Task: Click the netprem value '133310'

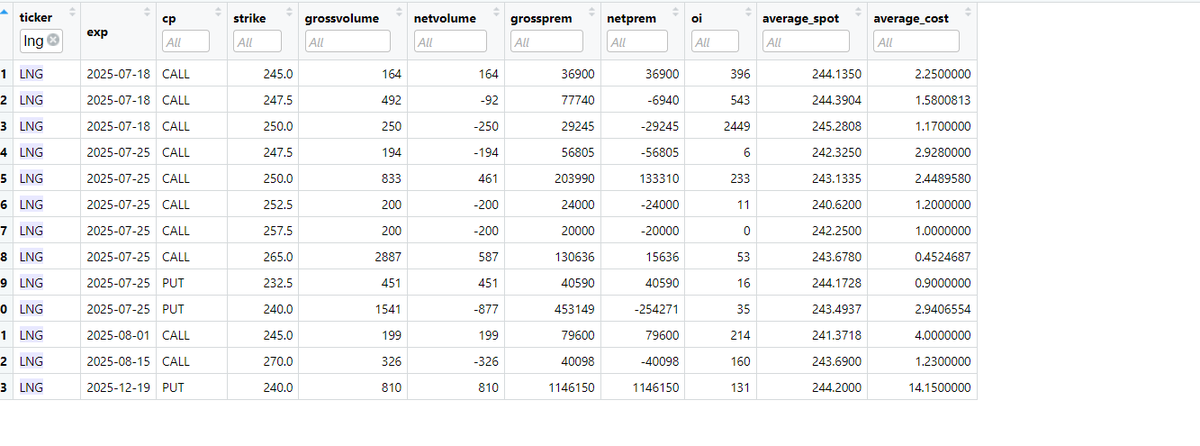Action: coord(658,178)
